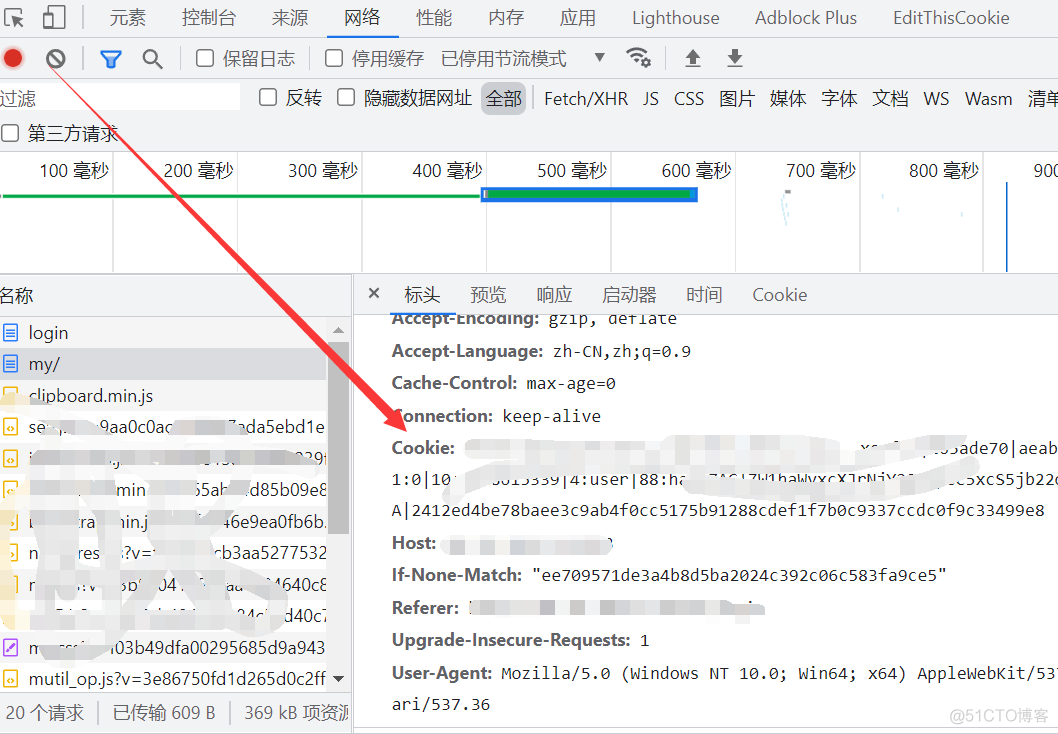Filter requests by WS type
1058x734 pixels.
click(x=937, y=98)
